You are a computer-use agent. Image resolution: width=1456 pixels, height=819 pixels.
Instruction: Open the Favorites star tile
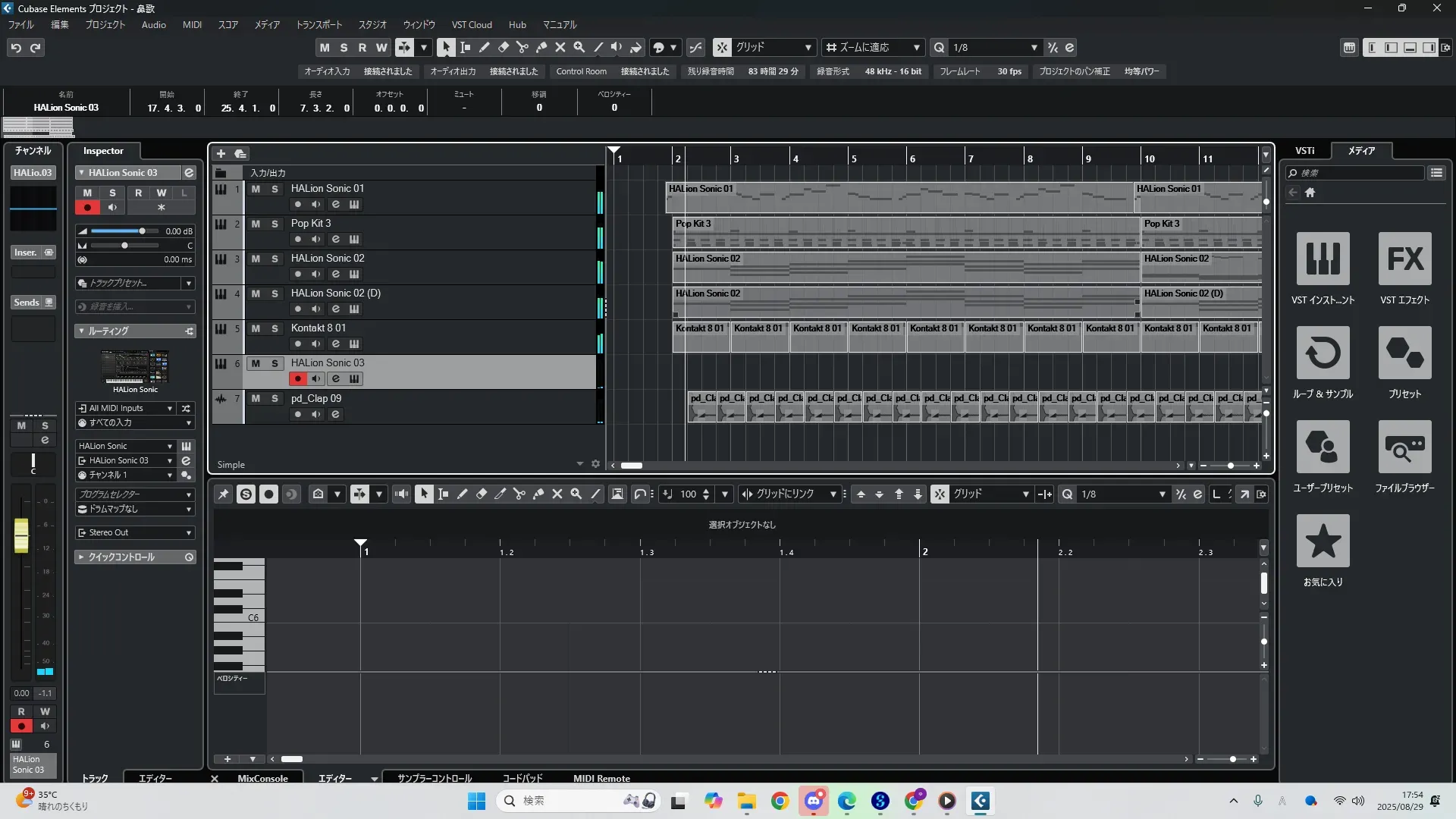click(1323, 541)
